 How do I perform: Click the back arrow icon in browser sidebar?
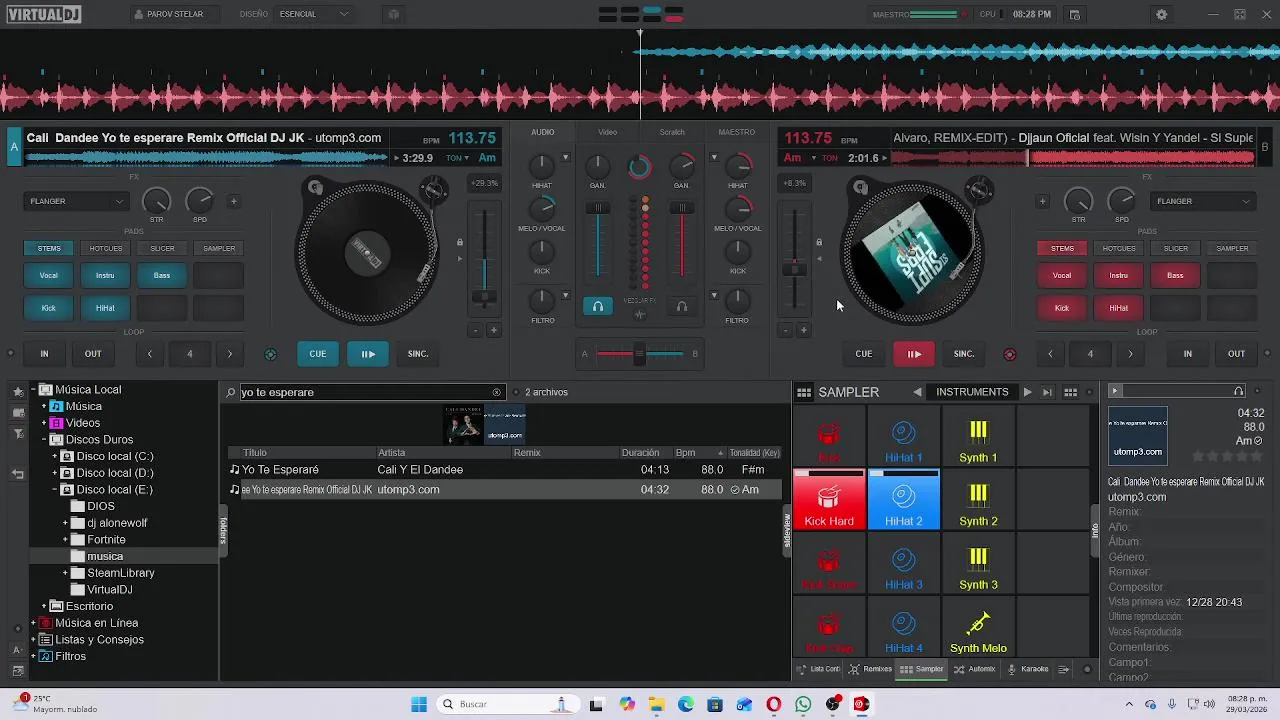point(18,474)
